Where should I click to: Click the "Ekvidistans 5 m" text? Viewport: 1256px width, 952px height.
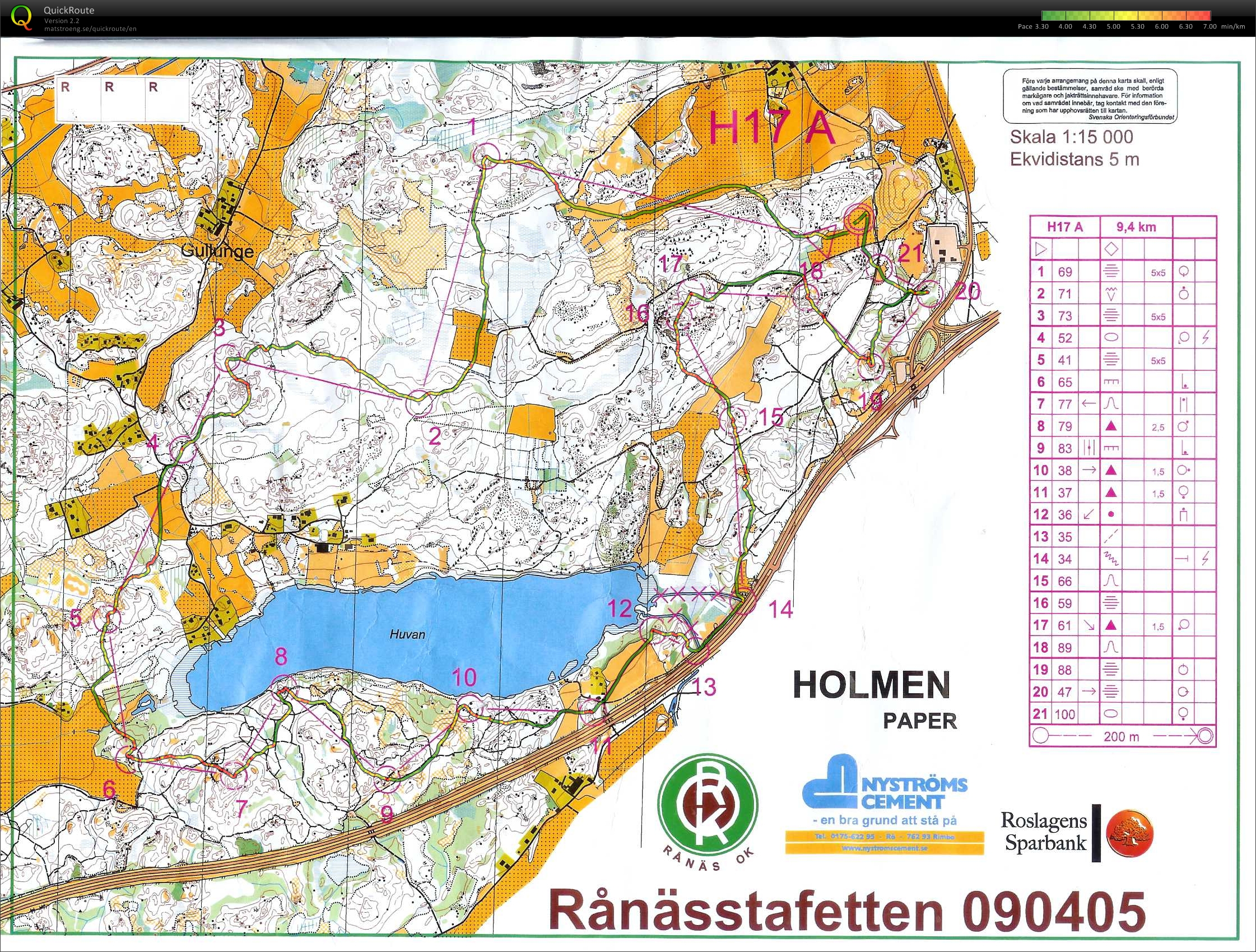[1074, 159]
